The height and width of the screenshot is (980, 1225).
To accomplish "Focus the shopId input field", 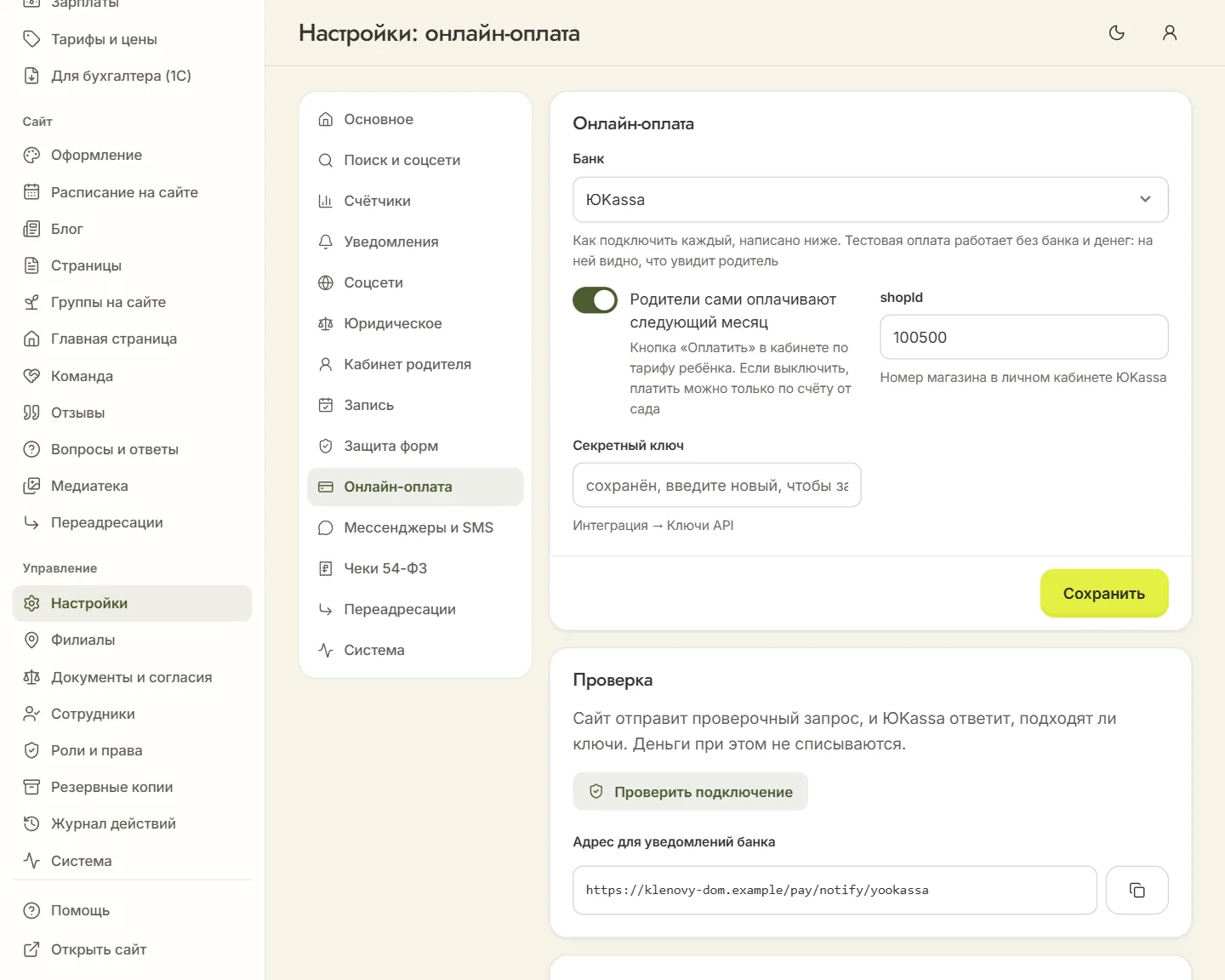I will (x=1023, y=337).
